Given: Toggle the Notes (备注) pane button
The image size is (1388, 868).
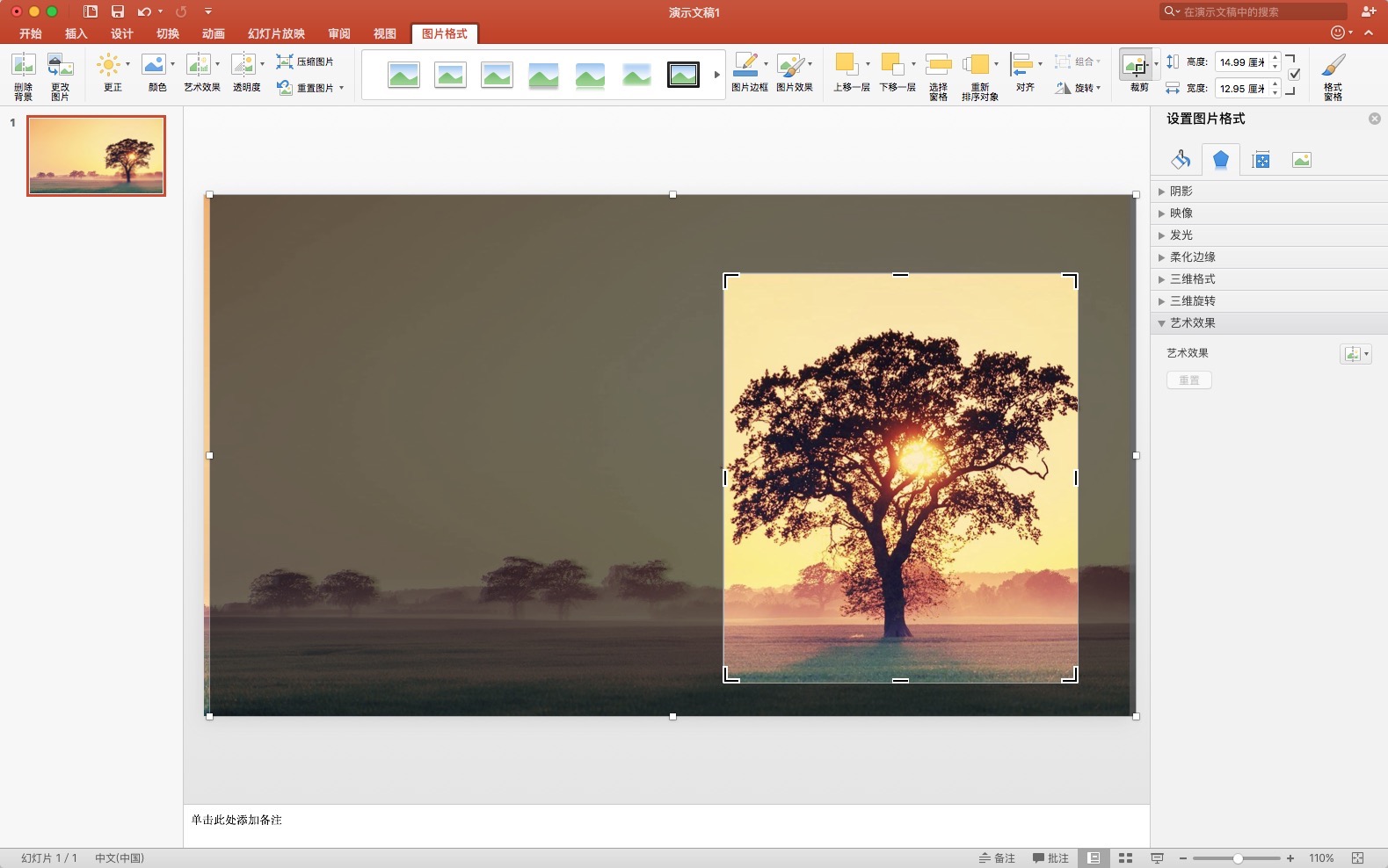Looking at the screenshot, I should click(x=997, y=858).
